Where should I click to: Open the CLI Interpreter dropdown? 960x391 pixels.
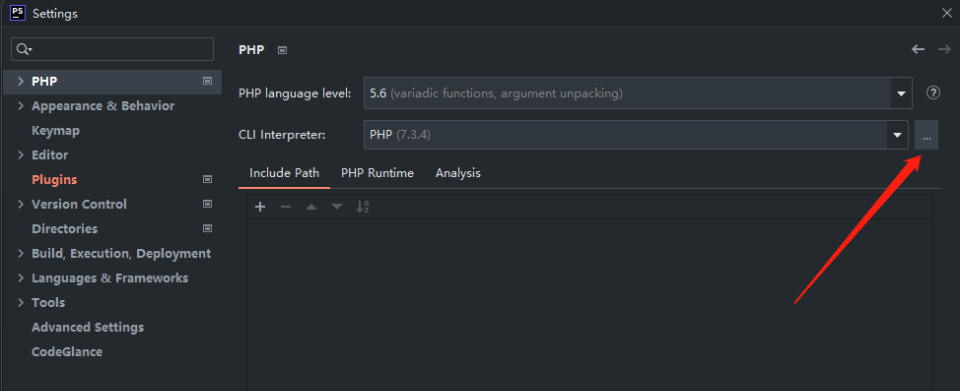coord(898,135)
